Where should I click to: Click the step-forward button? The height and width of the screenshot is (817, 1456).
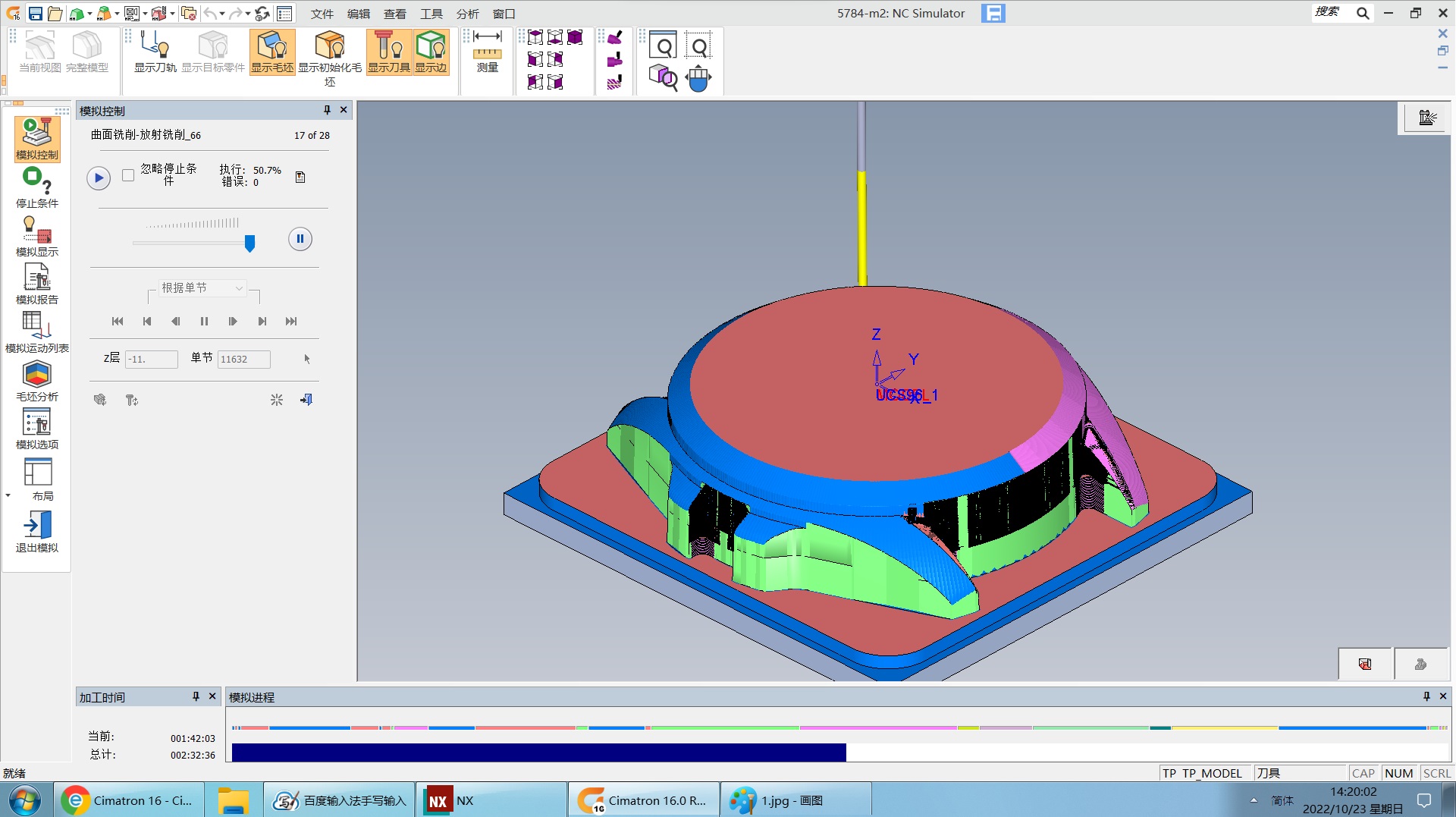pyautogui.click(x=233, y=322)
